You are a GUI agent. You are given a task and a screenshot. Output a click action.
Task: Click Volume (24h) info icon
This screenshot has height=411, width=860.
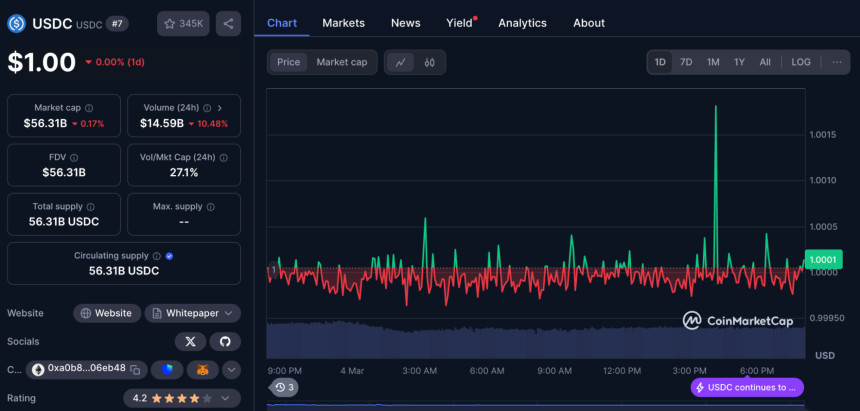pyautogui.click(x=207, y=108)
